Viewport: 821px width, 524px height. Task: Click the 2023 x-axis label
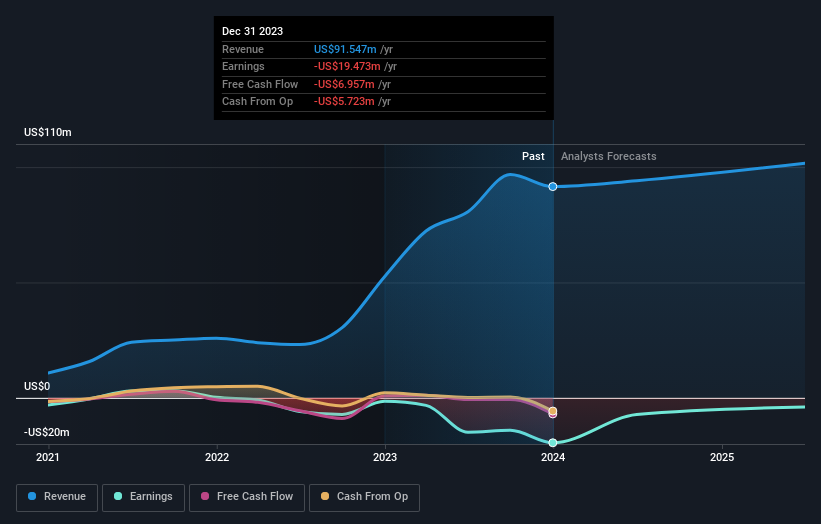click(x=385, y=457)
